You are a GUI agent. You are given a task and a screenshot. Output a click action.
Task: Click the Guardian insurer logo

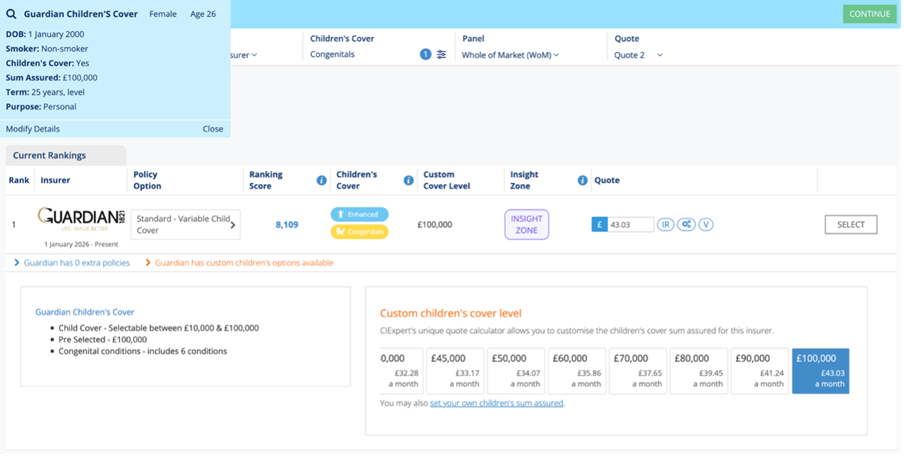[81, 219]
